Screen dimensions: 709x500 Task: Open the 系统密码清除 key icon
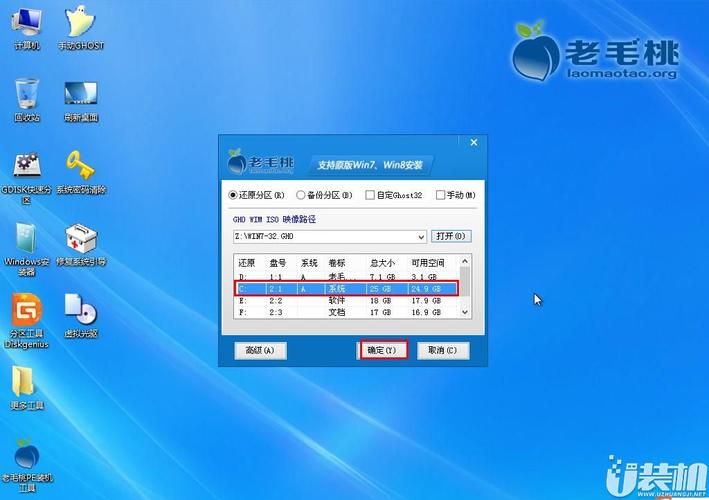pos(80,172)
